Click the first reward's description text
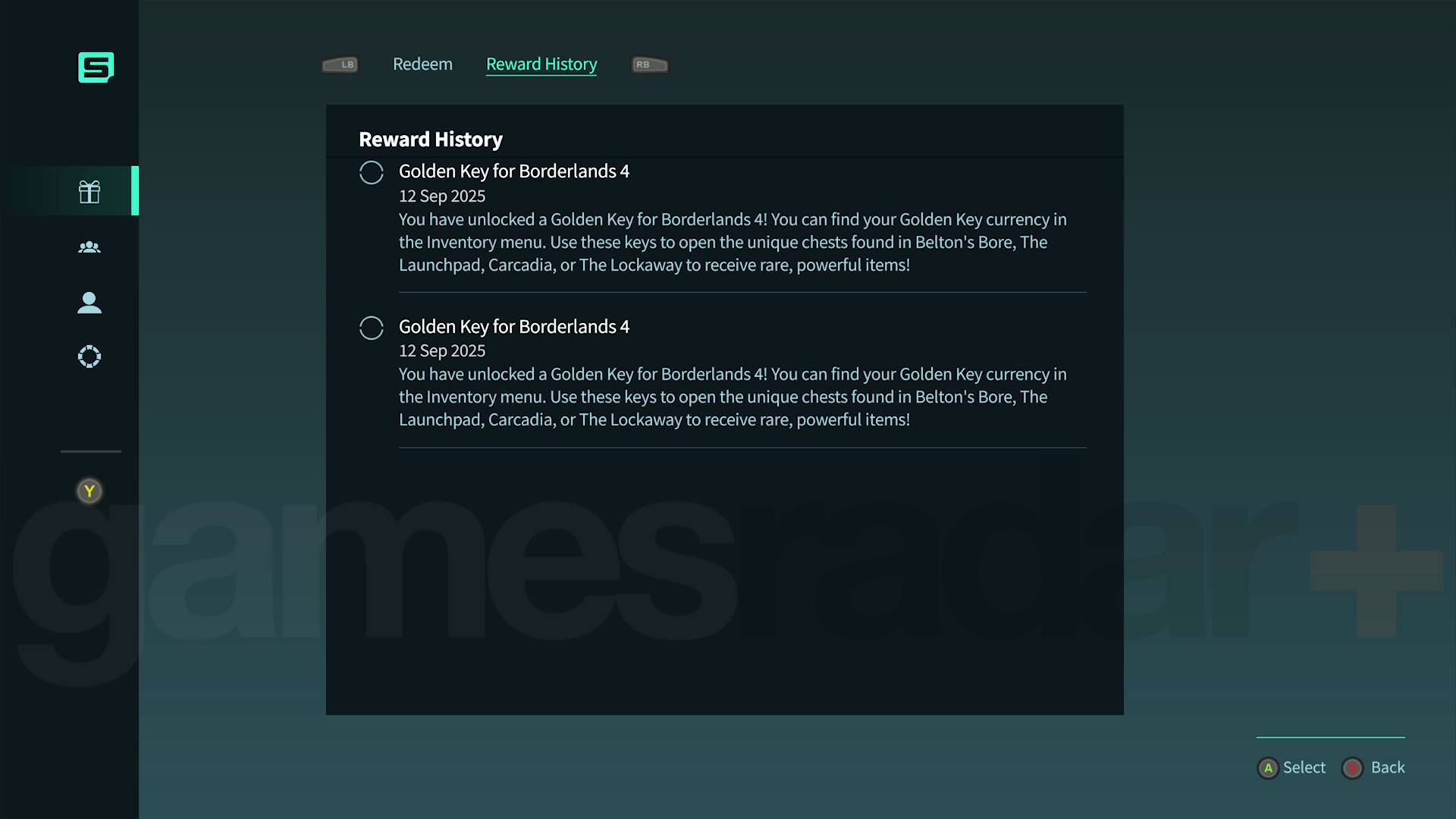This screenshot has height=819, width=1456. [733, 242]
